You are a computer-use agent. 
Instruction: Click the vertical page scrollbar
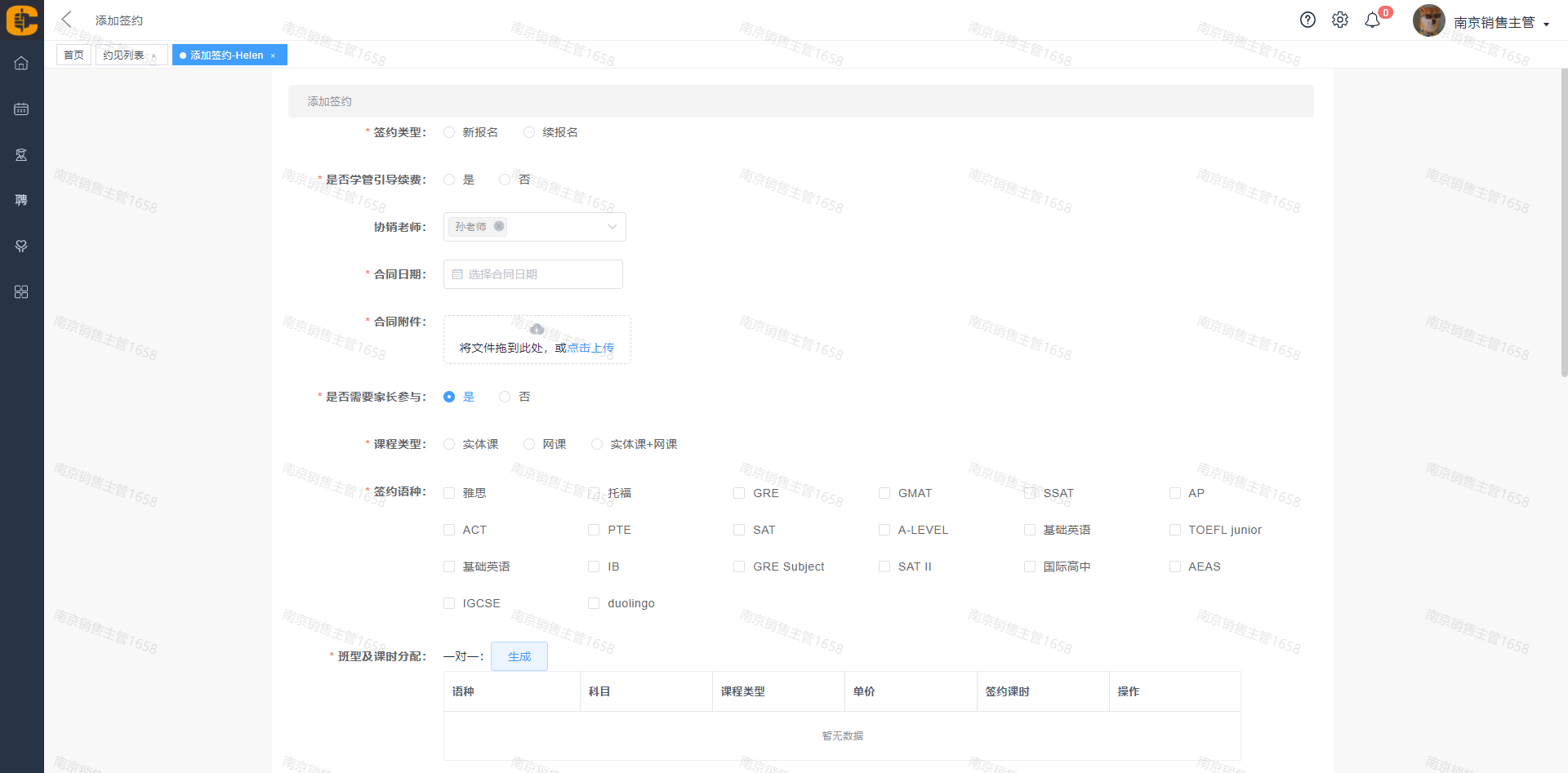tap(1564, 222)
